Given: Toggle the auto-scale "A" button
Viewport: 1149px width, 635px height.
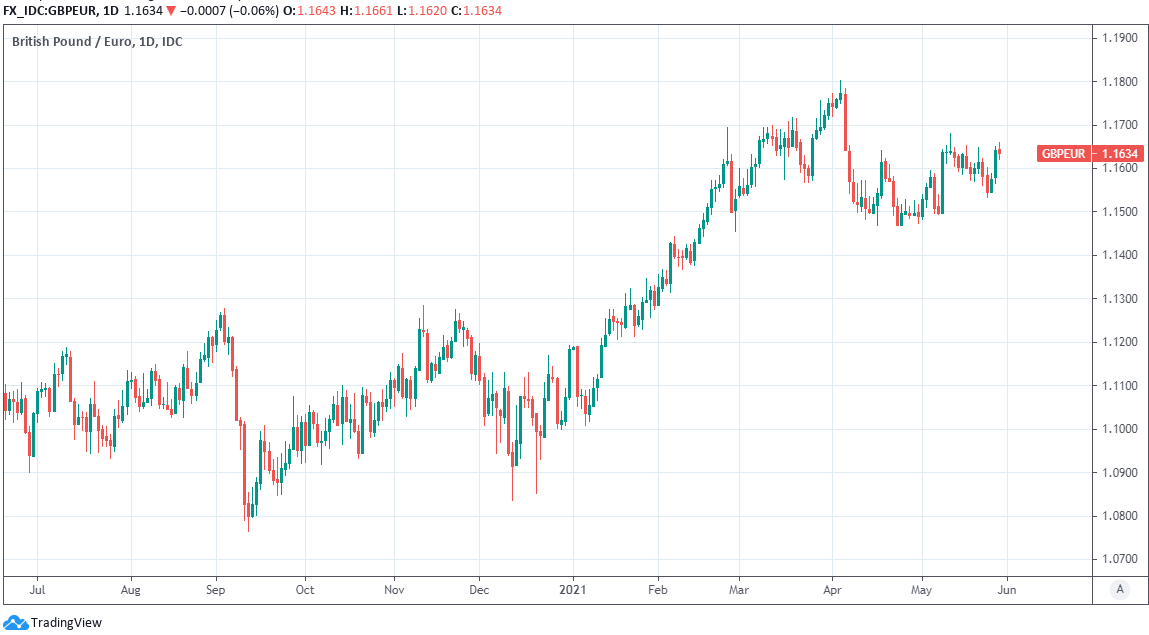Looking at the screenshot, I should [x=1119, y=590].
